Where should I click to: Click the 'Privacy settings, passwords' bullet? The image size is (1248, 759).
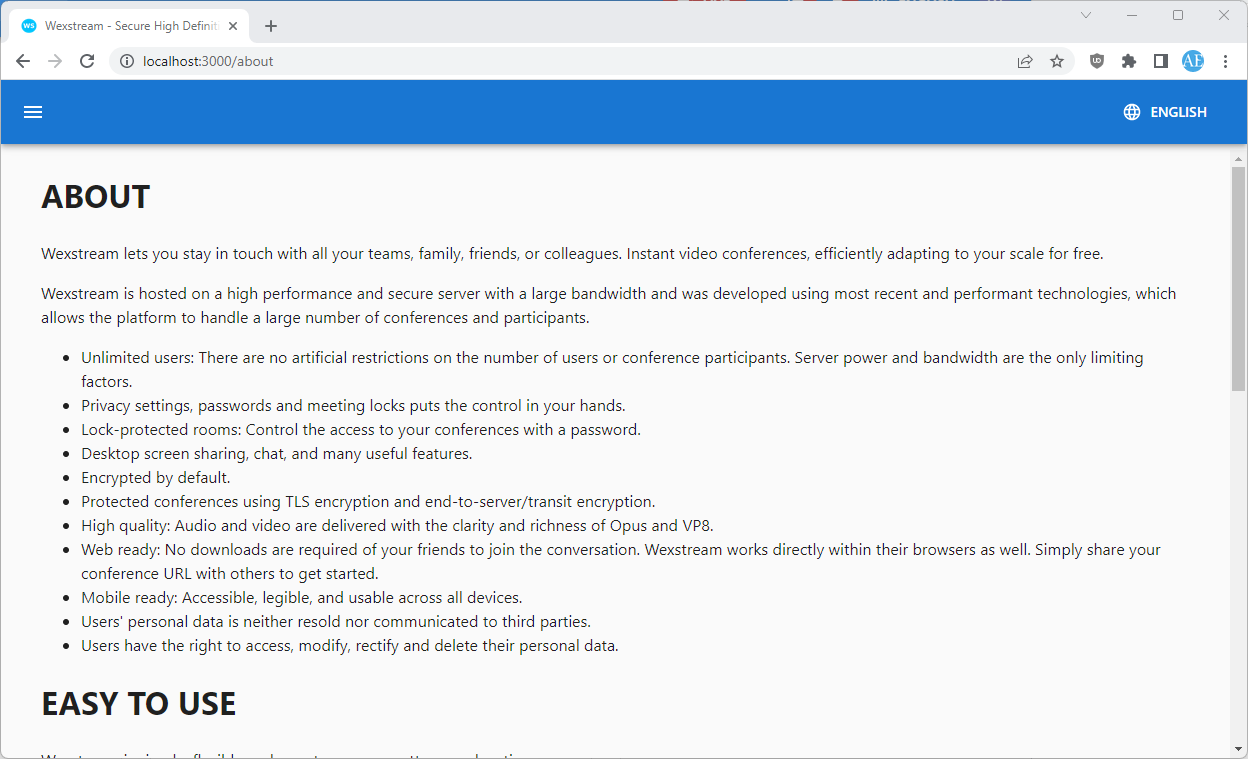click(353, 406)
